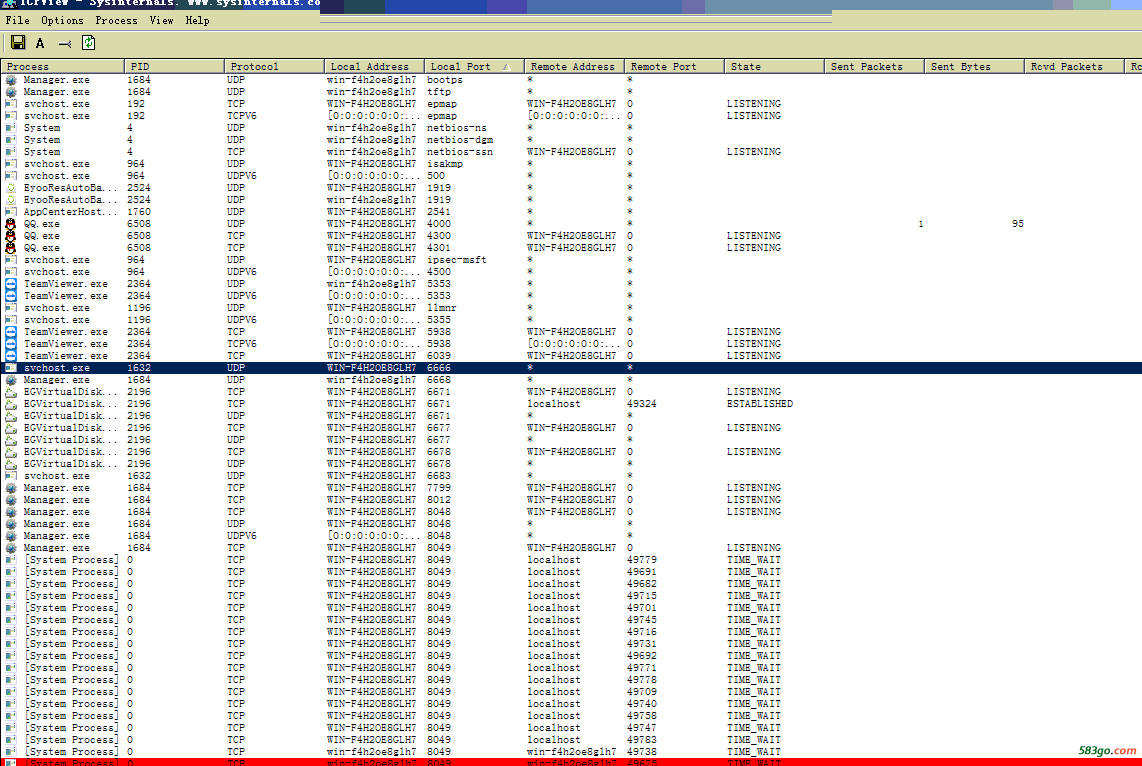Click the EGVirtualDisk icon on the ESTABLISHED row
The image size is (1142, 766).
click(x=11, y=404)
